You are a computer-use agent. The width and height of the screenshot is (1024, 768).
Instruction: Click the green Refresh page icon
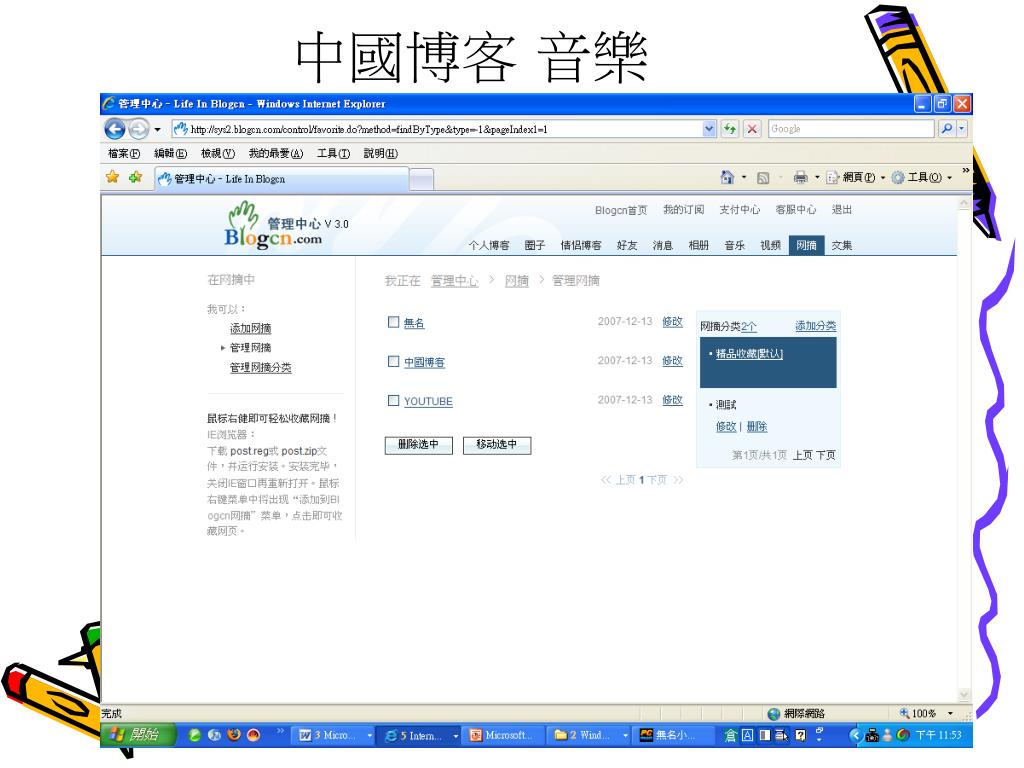point(729,129)
